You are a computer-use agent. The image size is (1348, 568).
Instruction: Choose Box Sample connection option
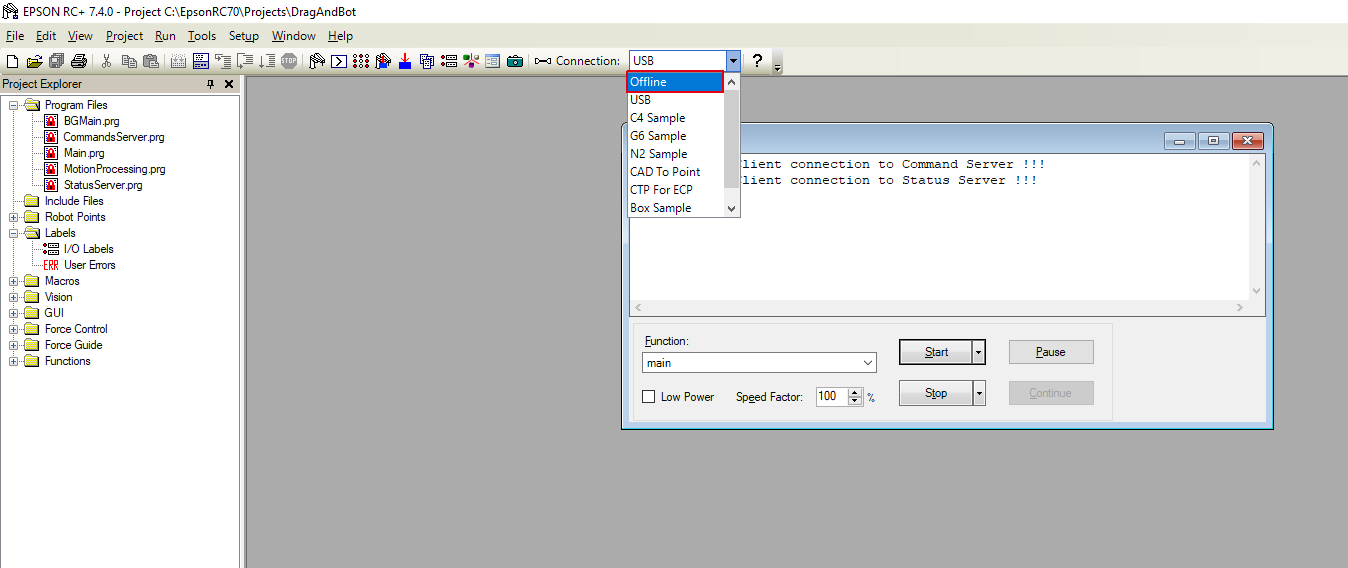pyautogui.click(x=675, y=208)
